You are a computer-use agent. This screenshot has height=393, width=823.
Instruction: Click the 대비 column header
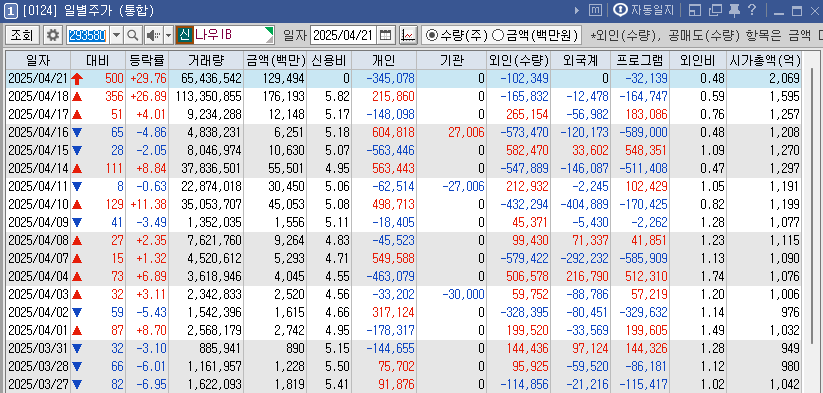pyautogui.click(x=98, y=60)
